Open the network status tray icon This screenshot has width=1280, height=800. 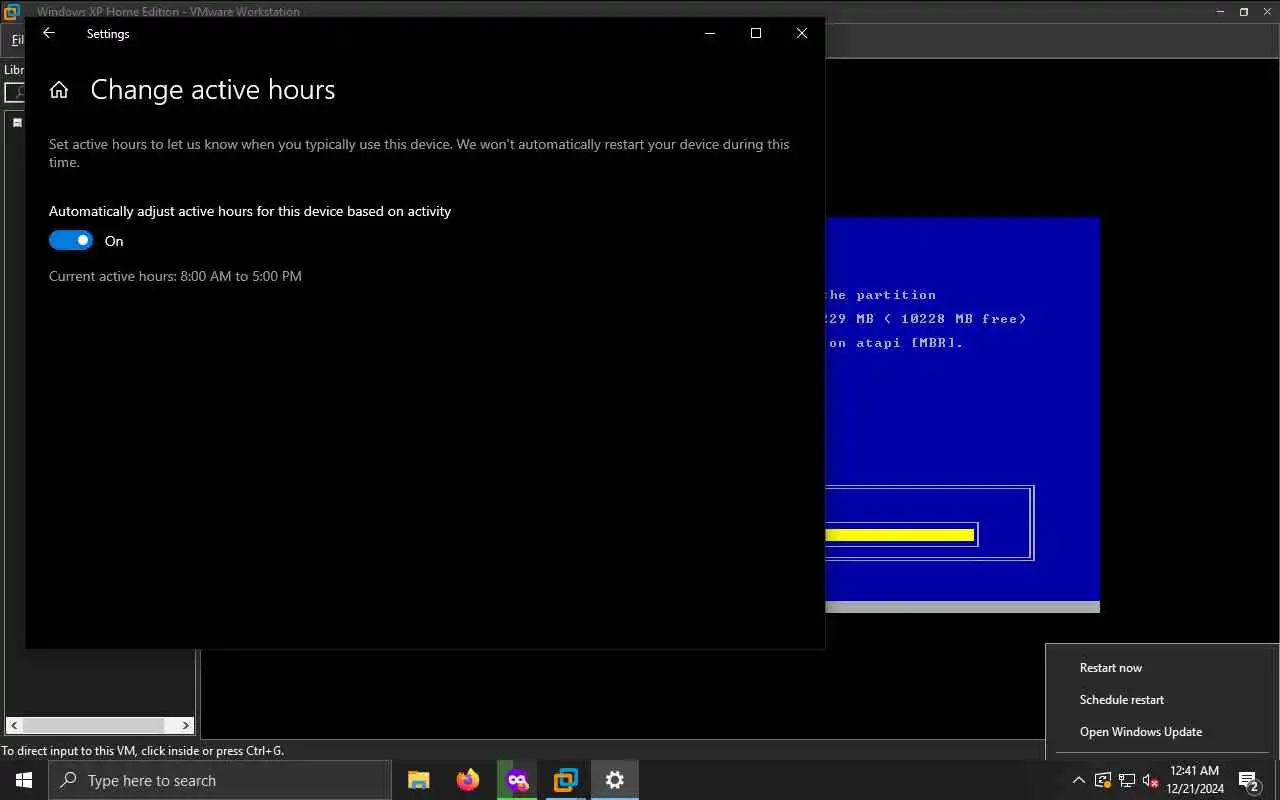(1127, 780)
